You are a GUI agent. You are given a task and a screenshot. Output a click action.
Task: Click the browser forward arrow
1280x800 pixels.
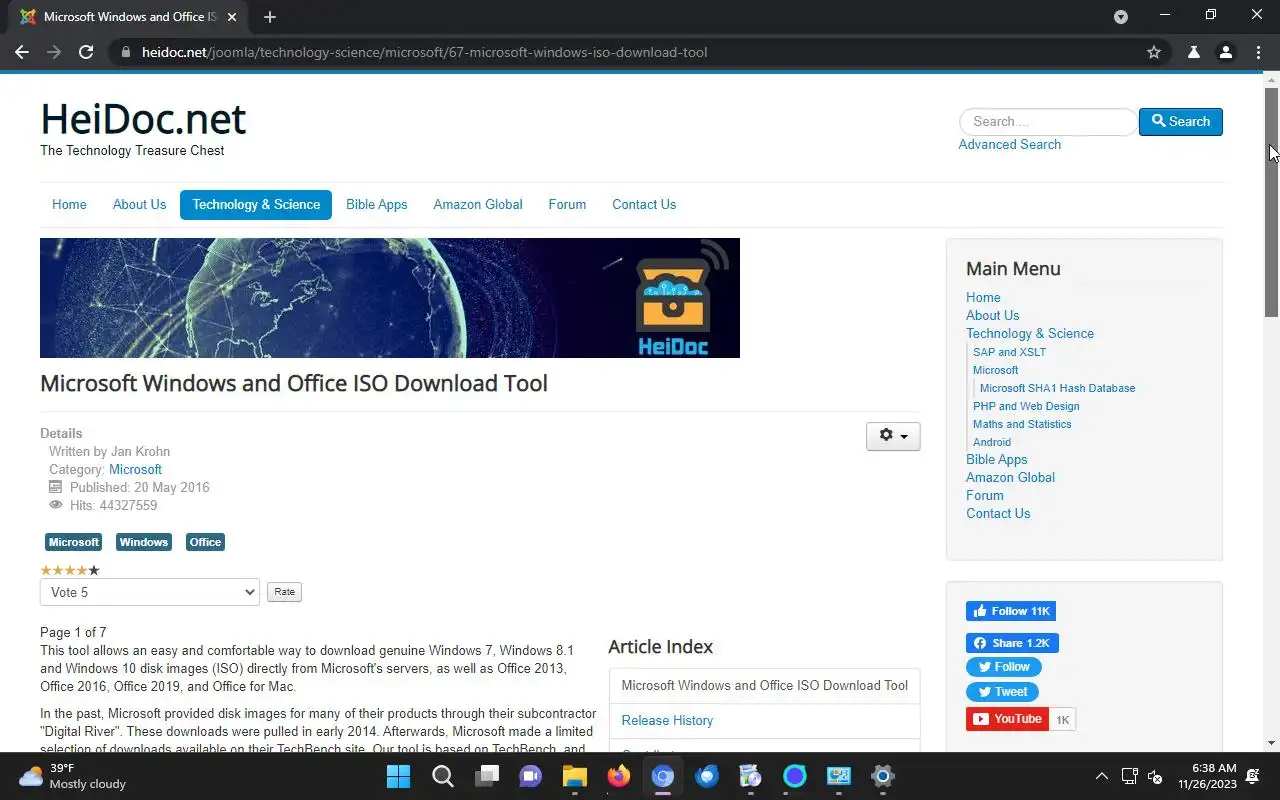point(54,52)
